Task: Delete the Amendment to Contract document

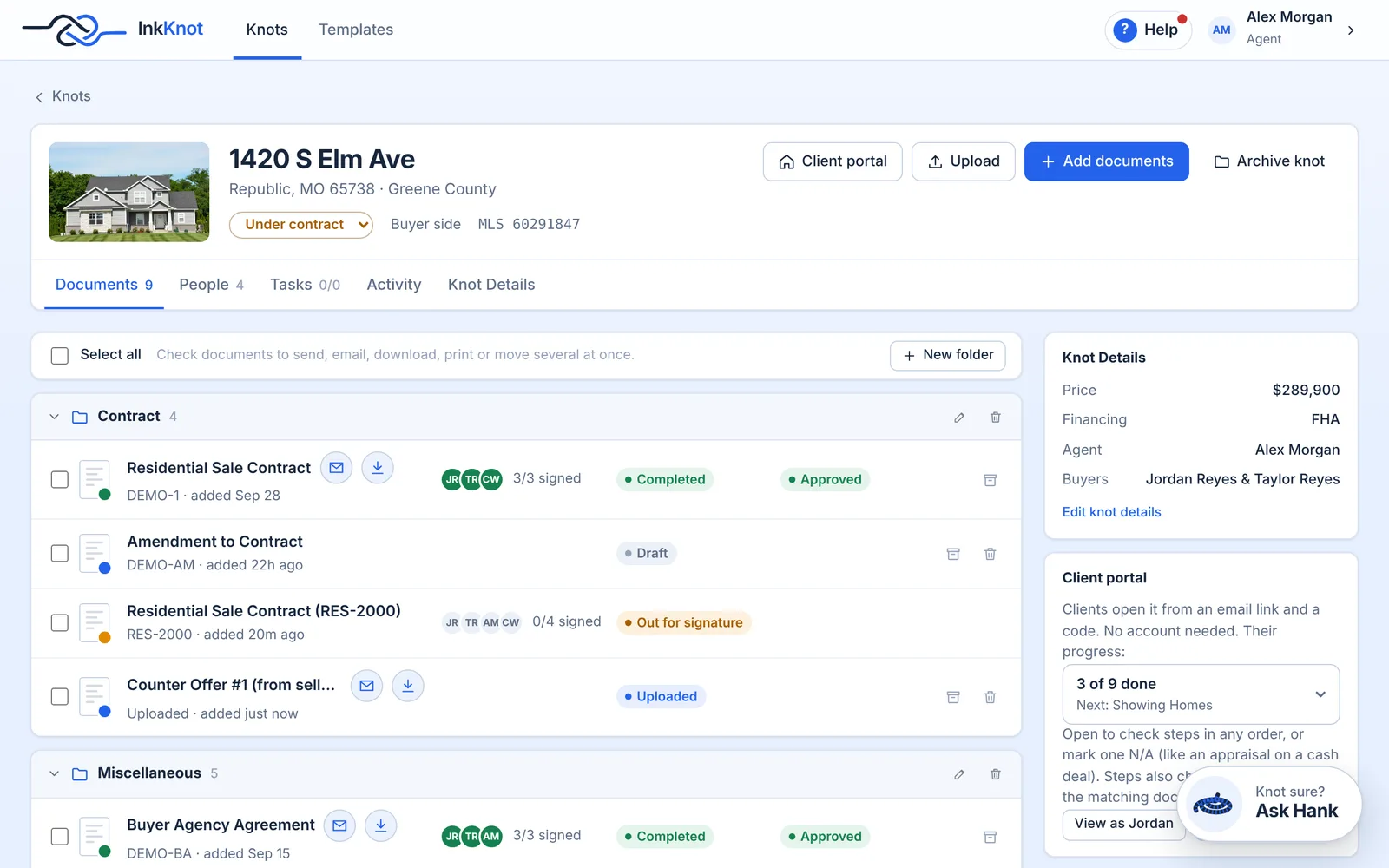Action: (990, 554)
